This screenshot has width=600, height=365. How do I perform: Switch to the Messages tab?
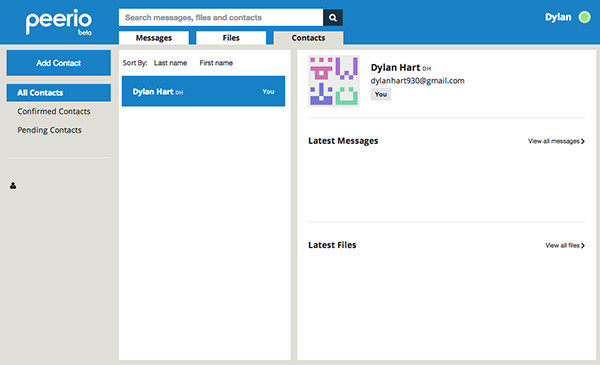(154, 38)
